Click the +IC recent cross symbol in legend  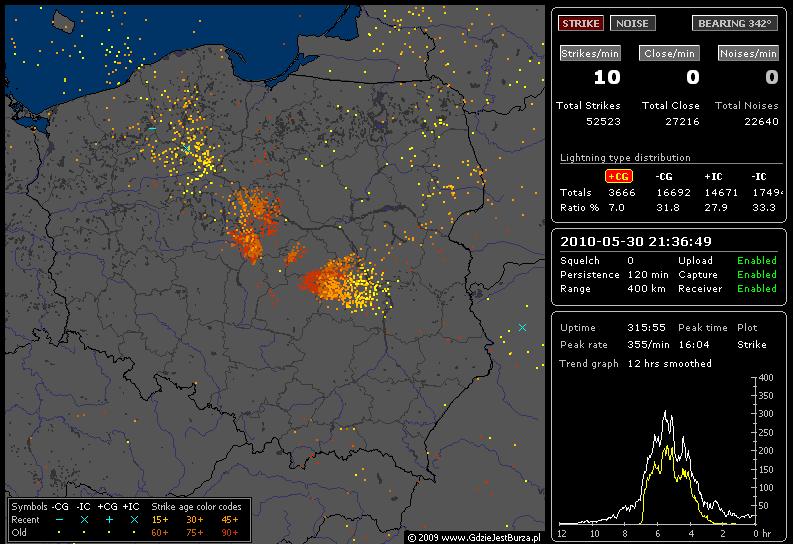pyautogui.click(x=133, y=520)
